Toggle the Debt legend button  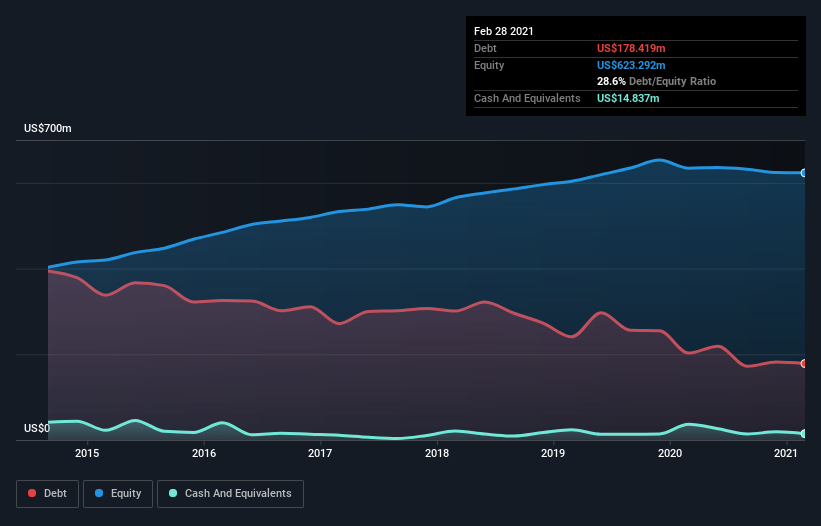pyautogui.click(x=47, y=494)
